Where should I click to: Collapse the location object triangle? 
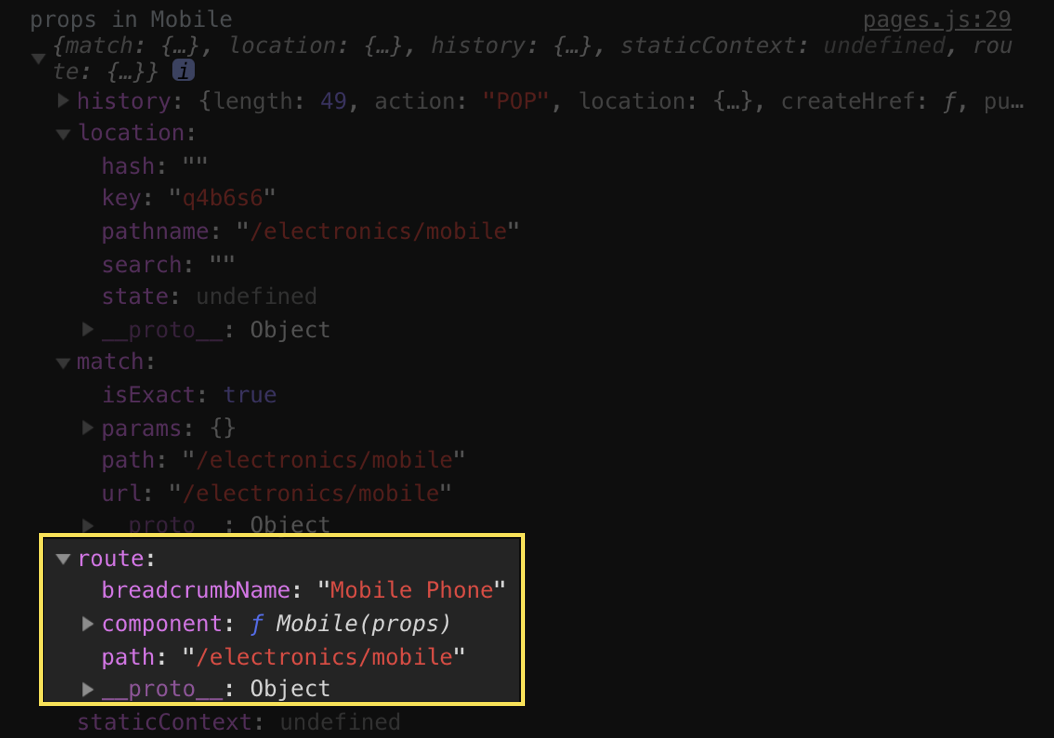click(x=63, y=134)
